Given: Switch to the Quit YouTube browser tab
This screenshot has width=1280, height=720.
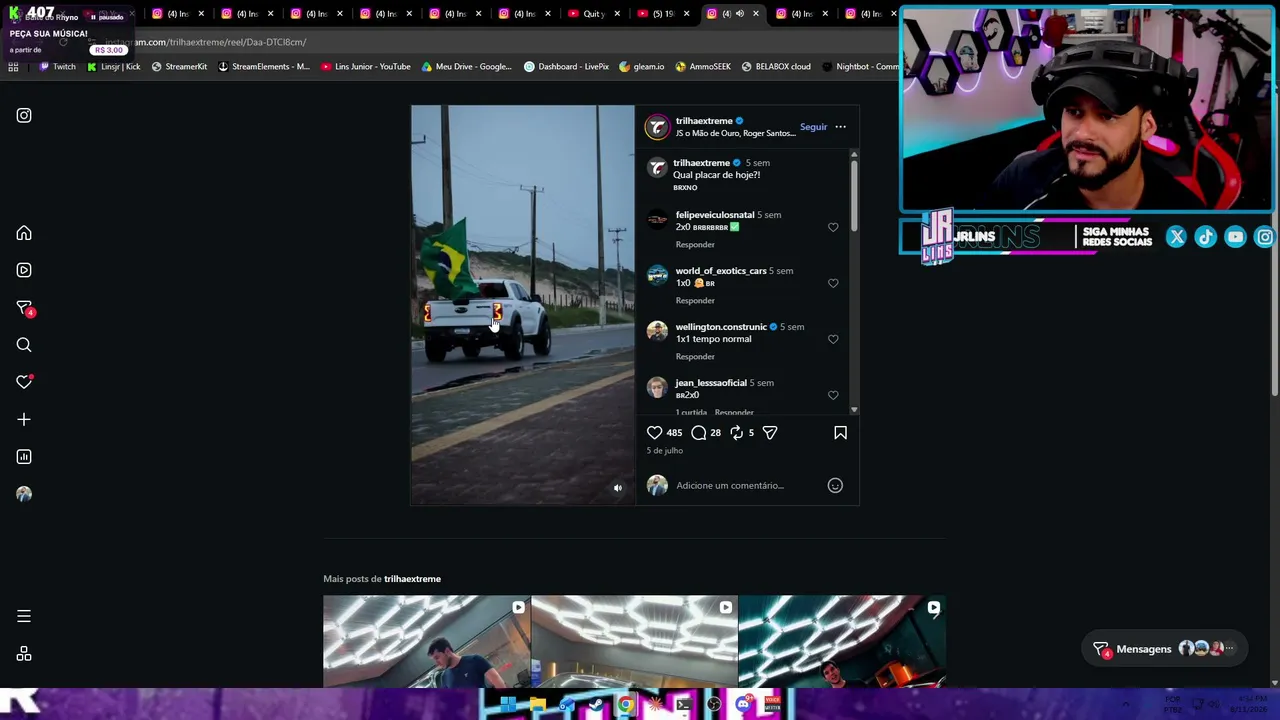Looking at the screenshot, I should point(594,14).
